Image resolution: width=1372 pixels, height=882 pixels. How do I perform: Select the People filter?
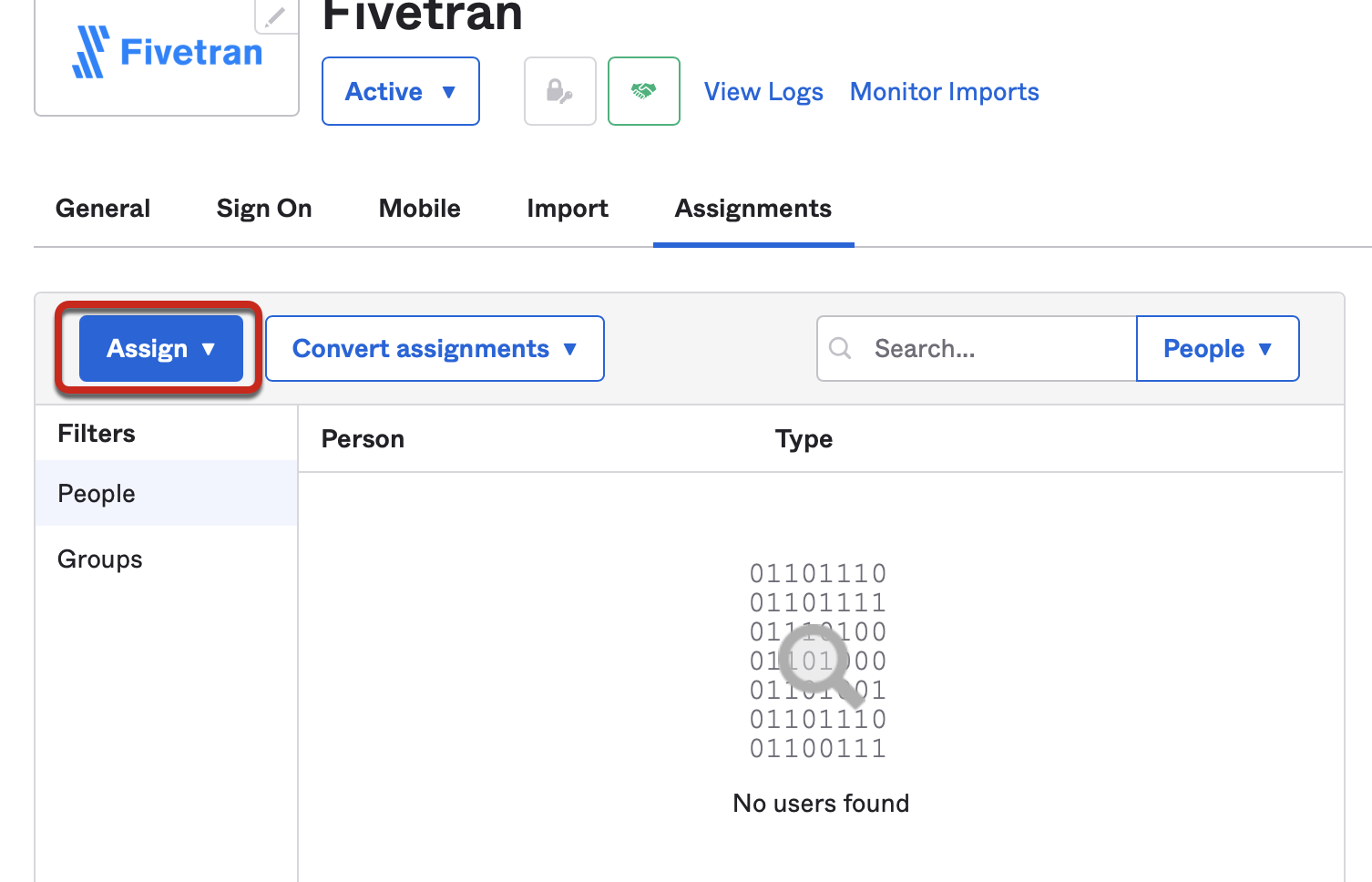[167, 493]
